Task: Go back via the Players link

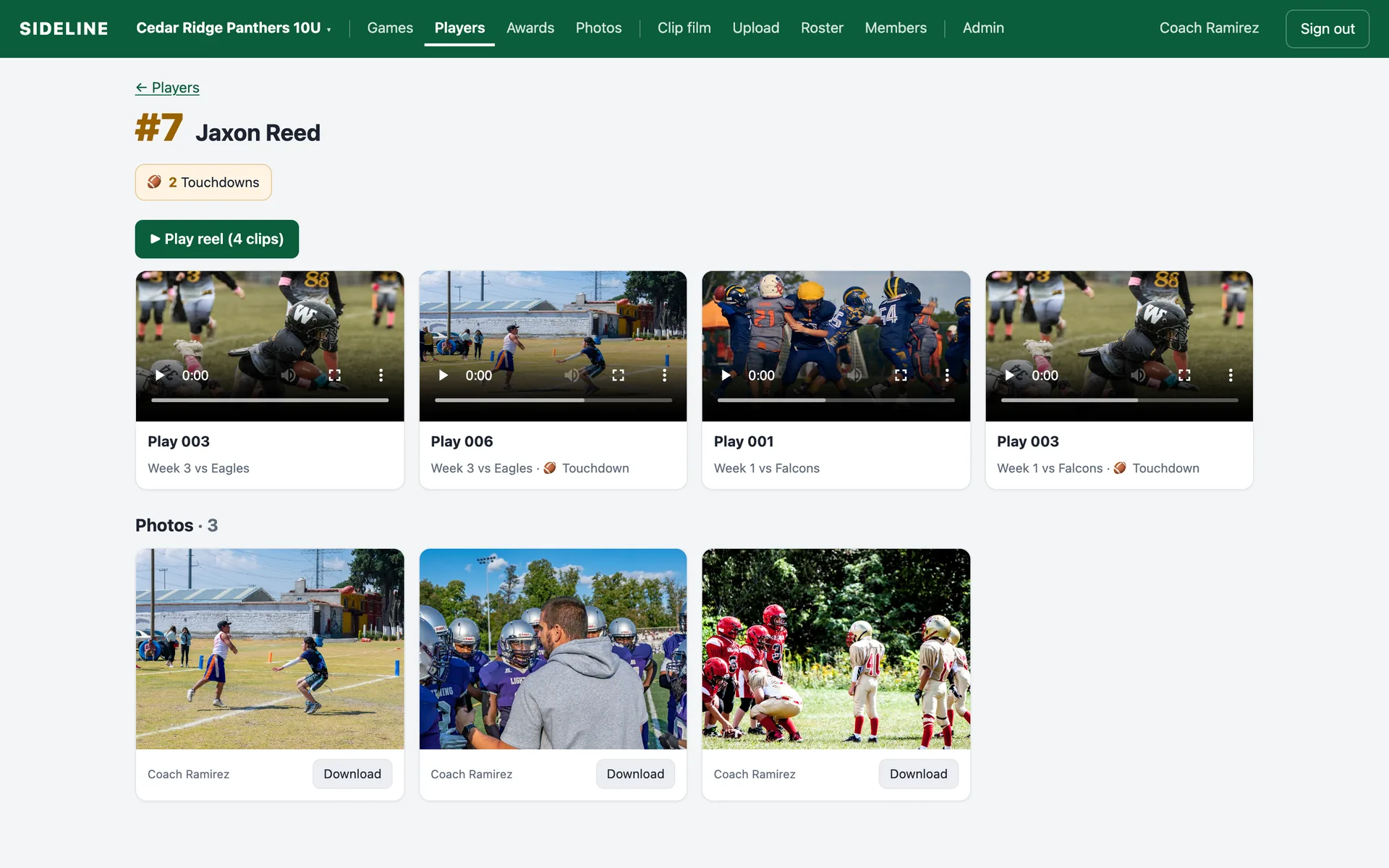Action: (x=167, y=88)
